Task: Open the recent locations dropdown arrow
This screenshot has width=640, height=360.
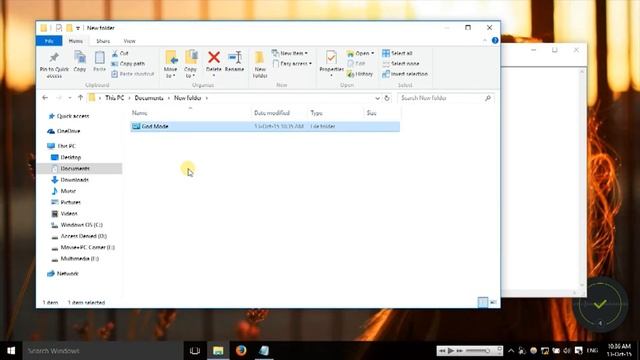Action: (70, 98)
